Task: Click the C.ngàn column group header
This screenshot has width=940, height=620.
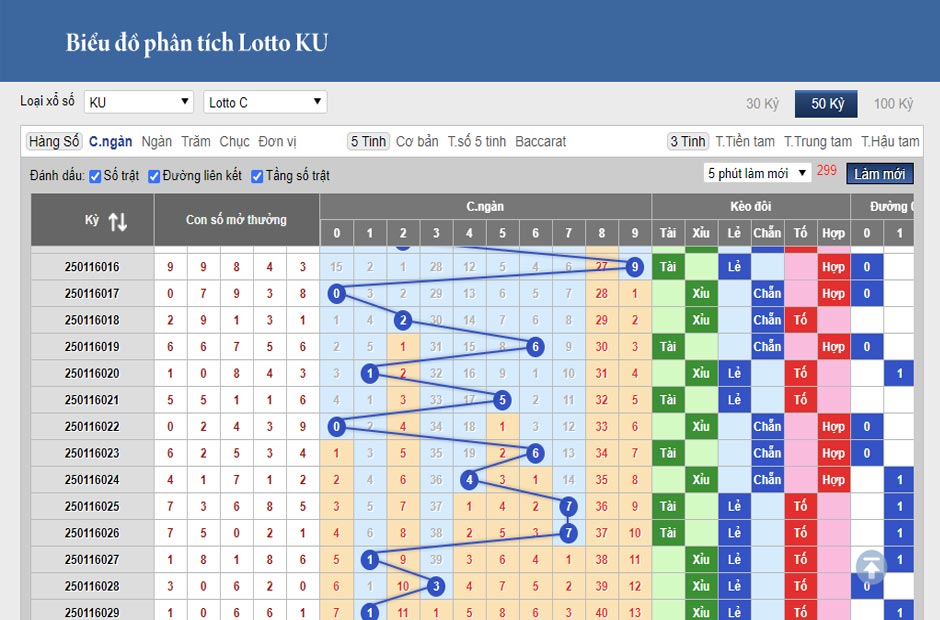Action: (485, 206)
